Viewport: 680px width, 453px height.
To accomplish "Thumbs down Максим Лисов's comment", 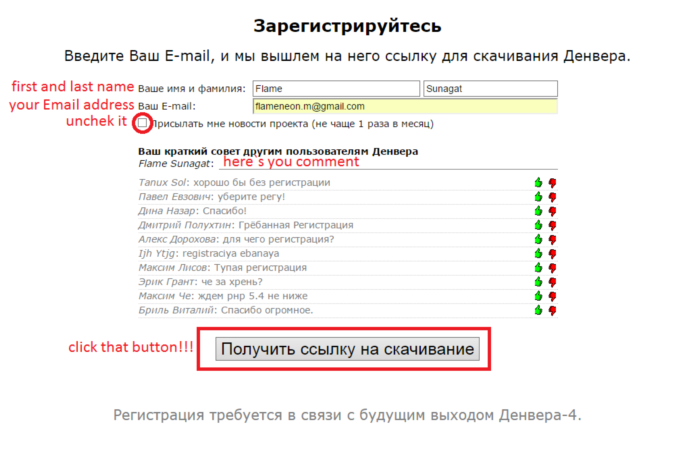I will (x=552, y=268).
